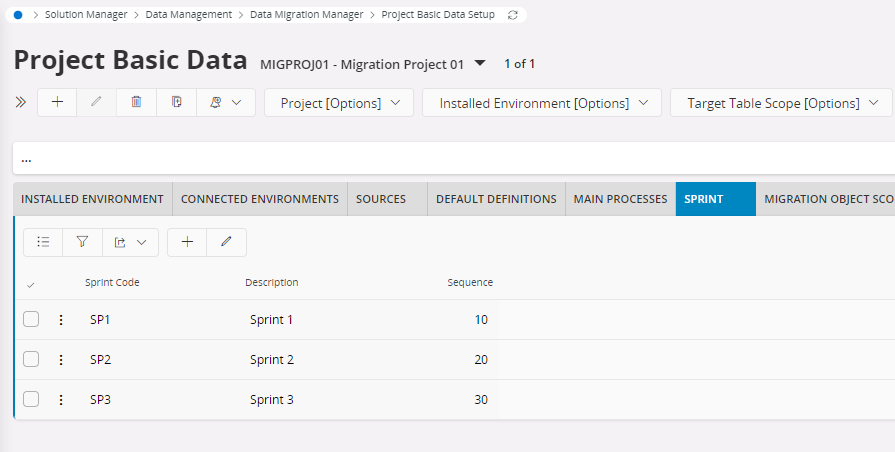Click the pencil edit icon in the Sprint toolbar
Viewport: 895px width, 452px height.
pos(226,242)
